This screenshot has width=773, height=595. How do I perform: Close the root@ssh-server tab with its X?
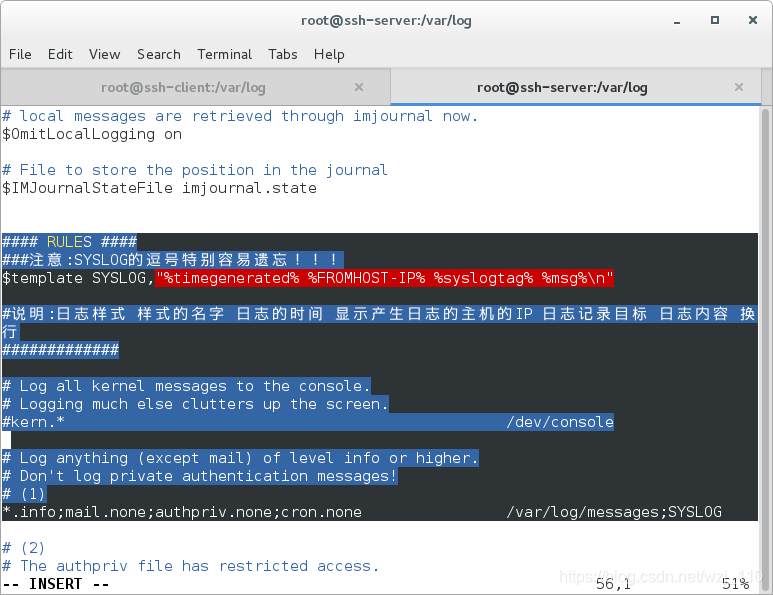(x=738, y=87)
